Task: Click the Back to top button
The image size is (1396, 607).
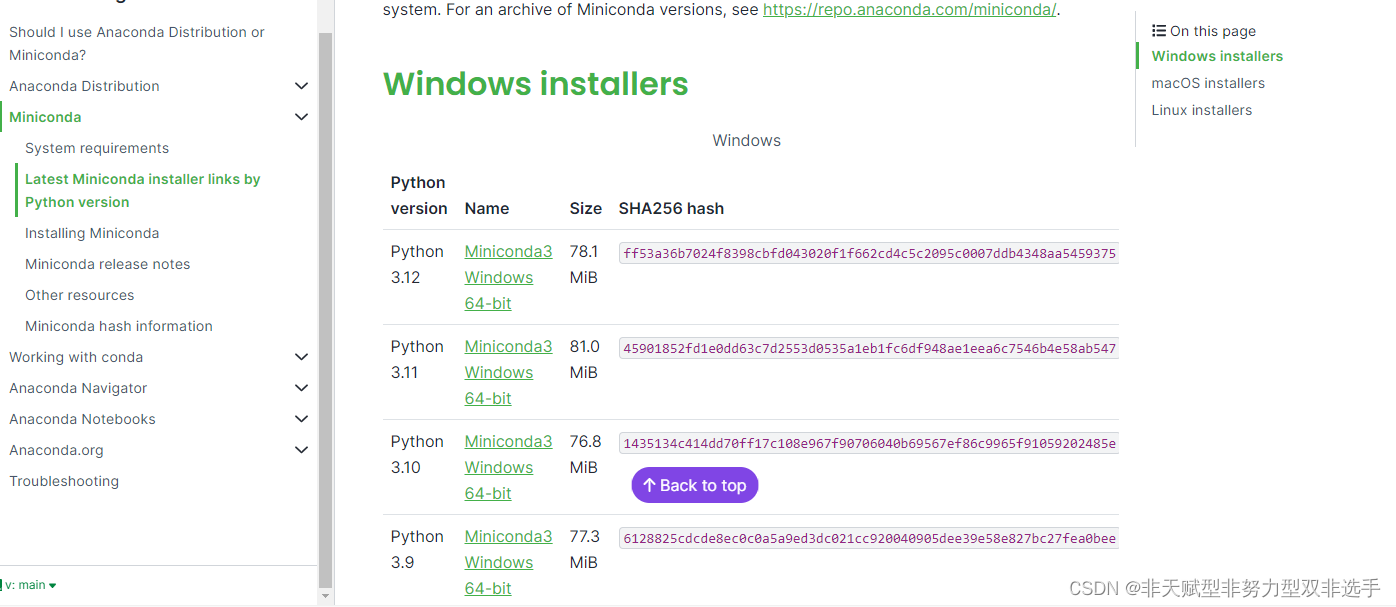Action: pos(695,485)
